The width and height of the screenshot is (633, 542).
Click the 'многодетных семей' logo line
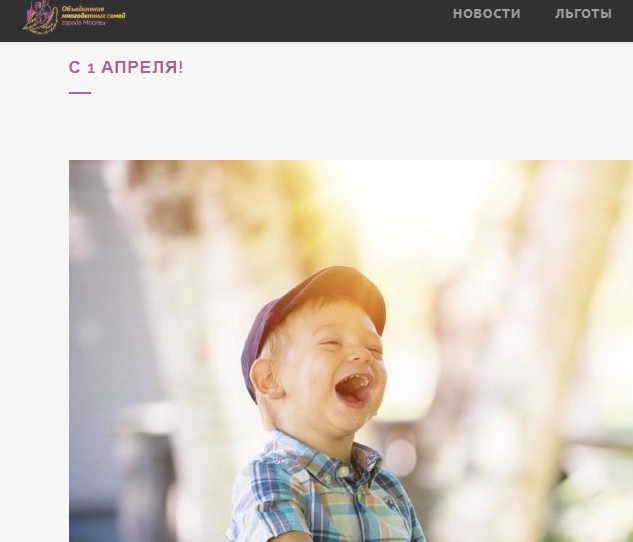(x=93, y=16)
